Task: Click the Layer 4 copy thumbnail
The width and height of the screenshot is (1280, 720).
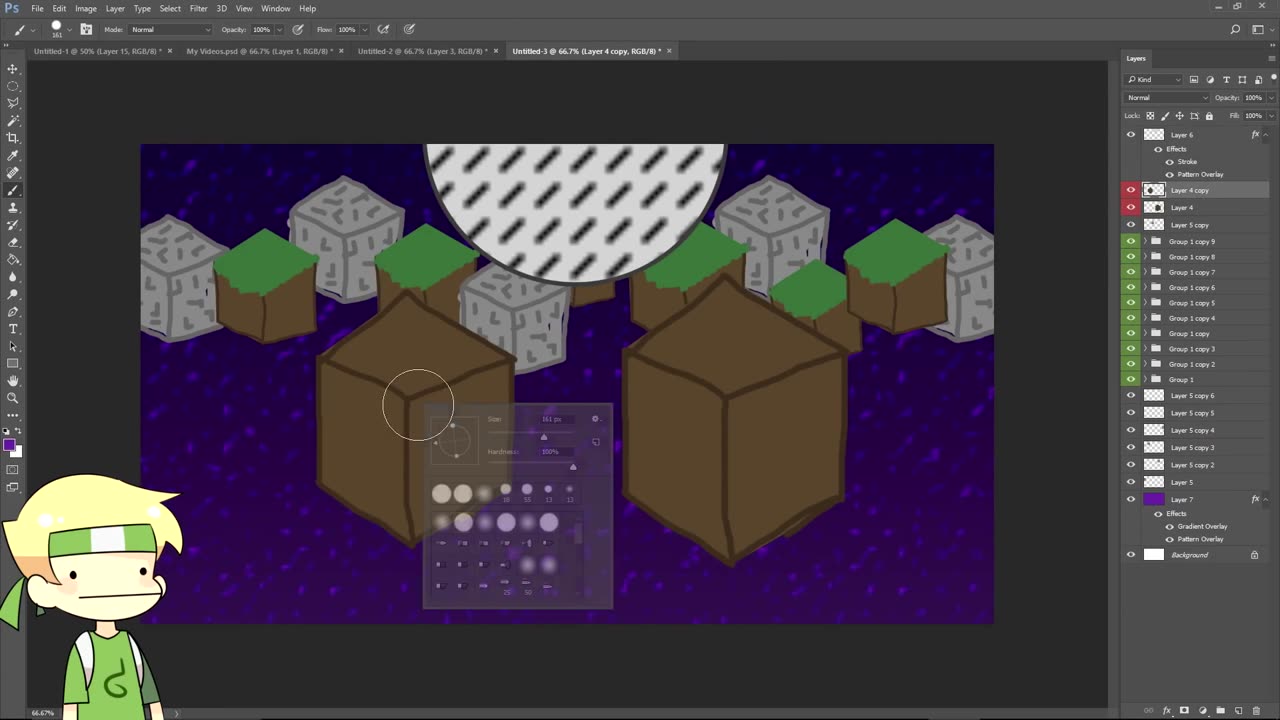Action: point(1154,190)
